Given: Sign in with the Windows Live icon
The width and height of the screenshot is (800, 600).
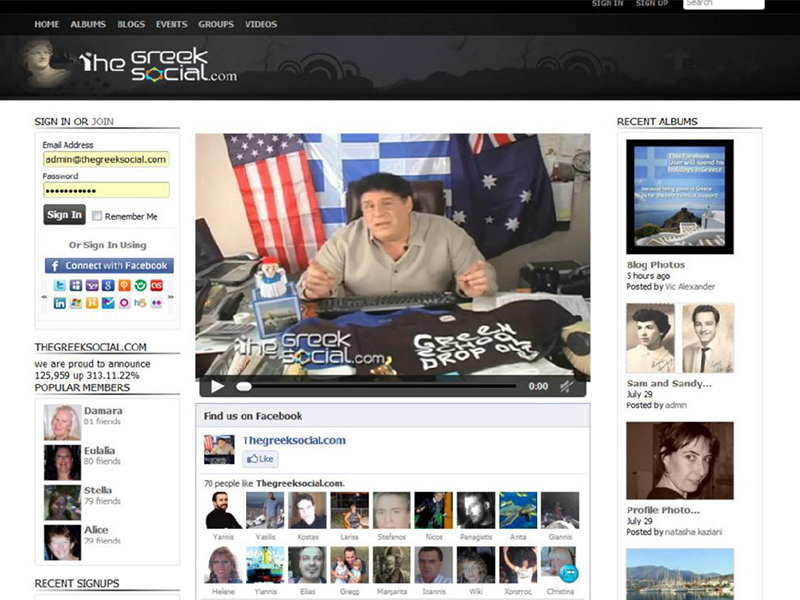Looking at the screenshot, I should (x=76, y=303).
